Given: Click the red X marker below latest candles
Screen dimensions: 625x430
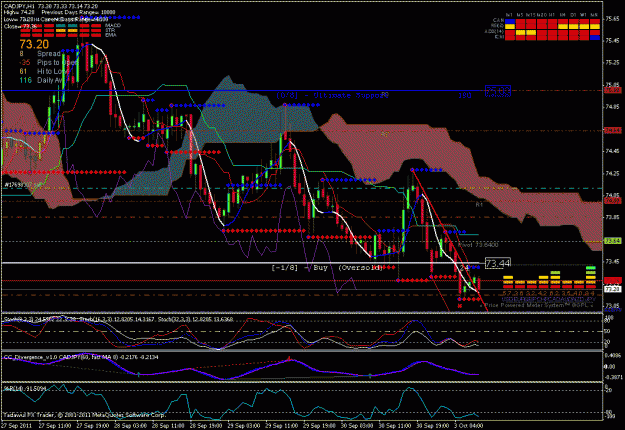Looking at the screenshot, I should 460,306.
